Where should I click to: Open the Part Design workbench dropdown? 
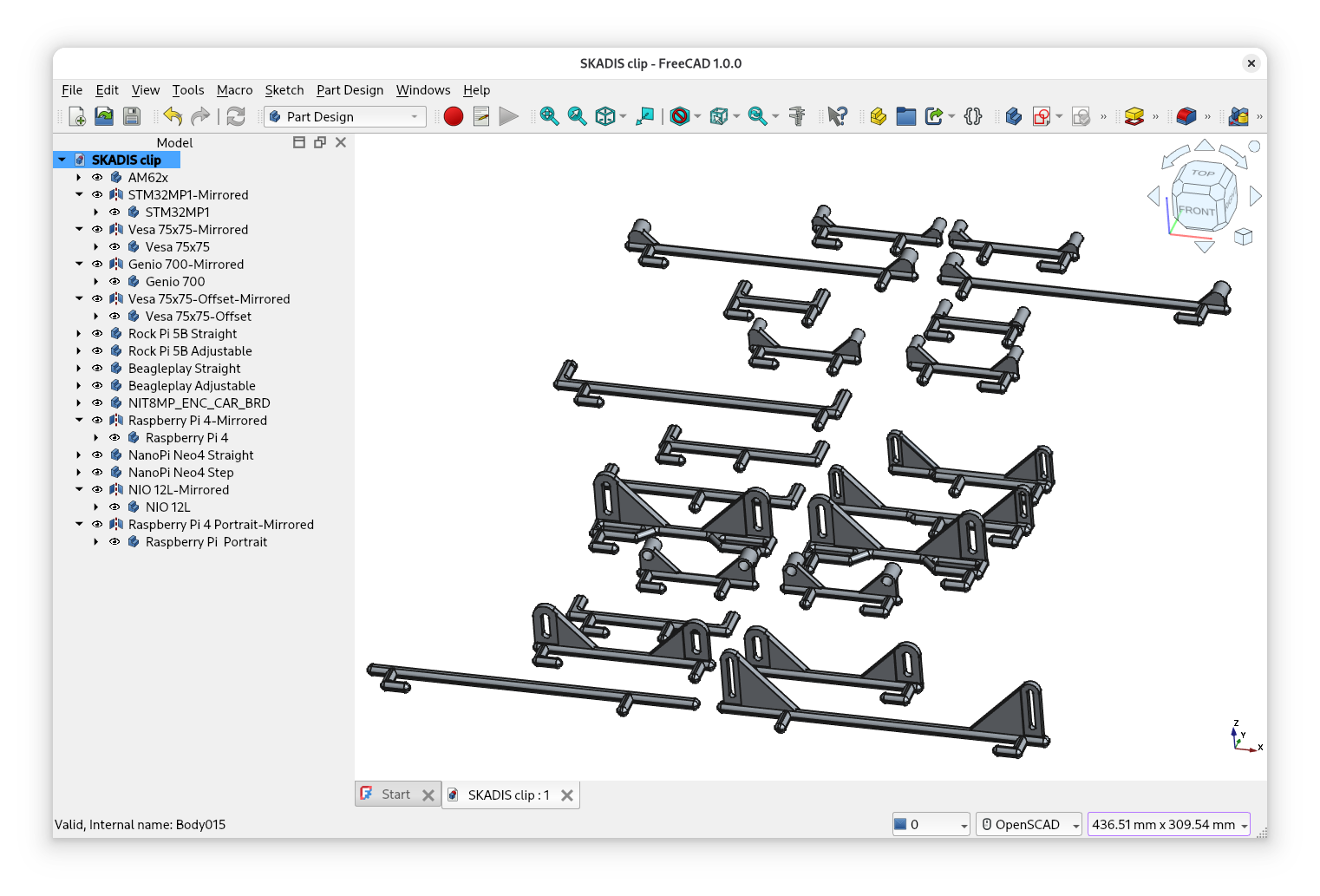point(345,116)
